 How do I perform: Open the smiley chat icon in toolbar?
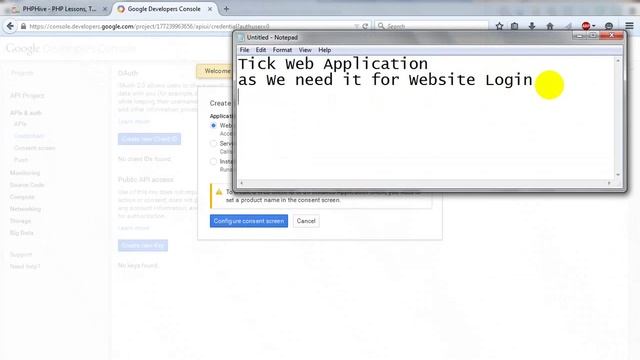pos(609,26)
